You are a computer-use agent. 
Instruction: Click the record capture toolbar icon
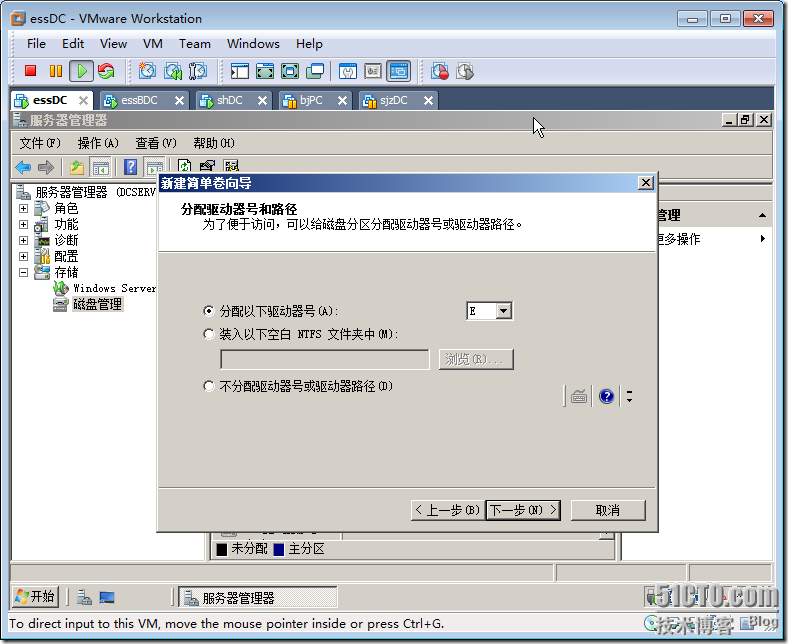click(x=440, y=71)
